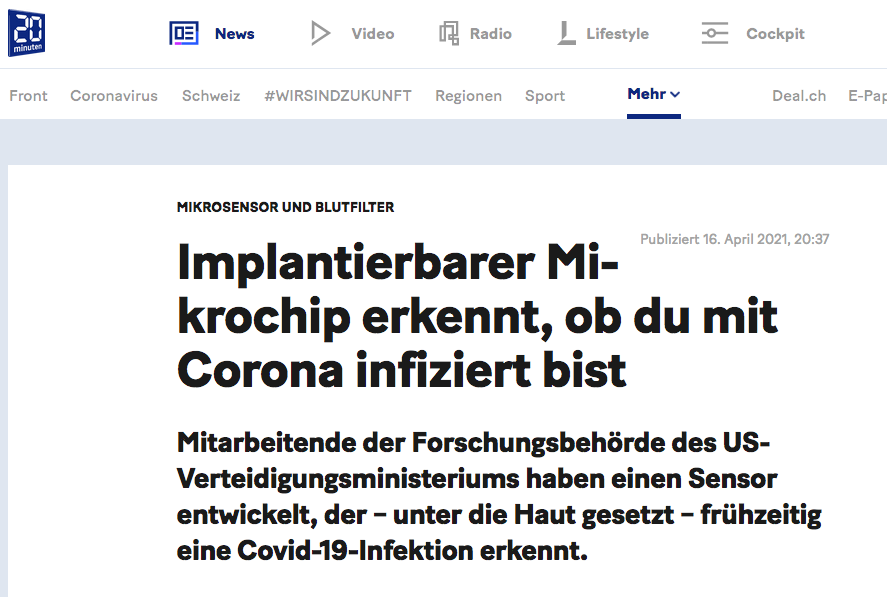Open the E-Paper link
The height and width of the screenshot is (597, 887).
pyautogui.click(x=867, y=96)
